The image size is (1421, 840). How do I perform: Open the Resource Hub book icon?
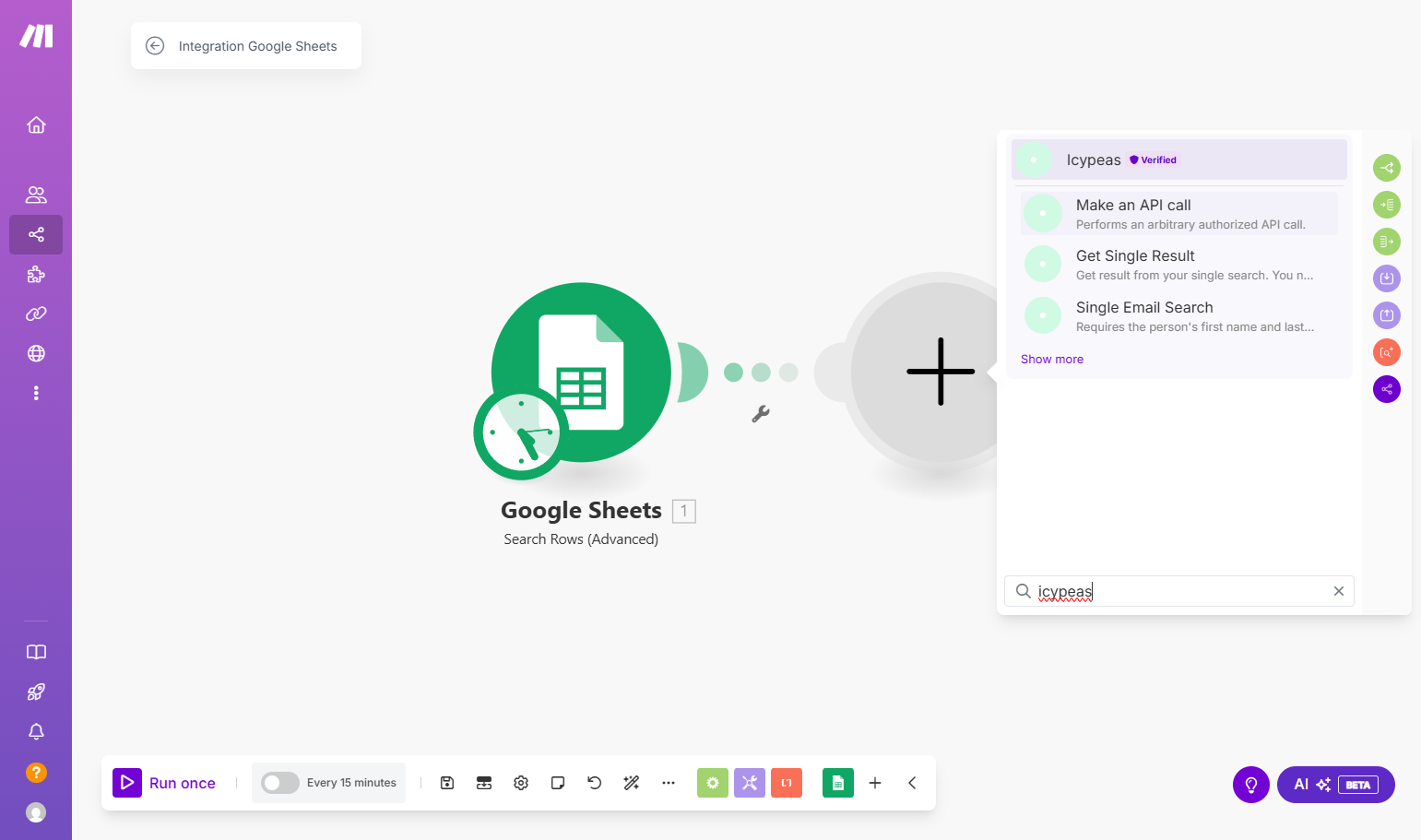[x=36, y=652]
